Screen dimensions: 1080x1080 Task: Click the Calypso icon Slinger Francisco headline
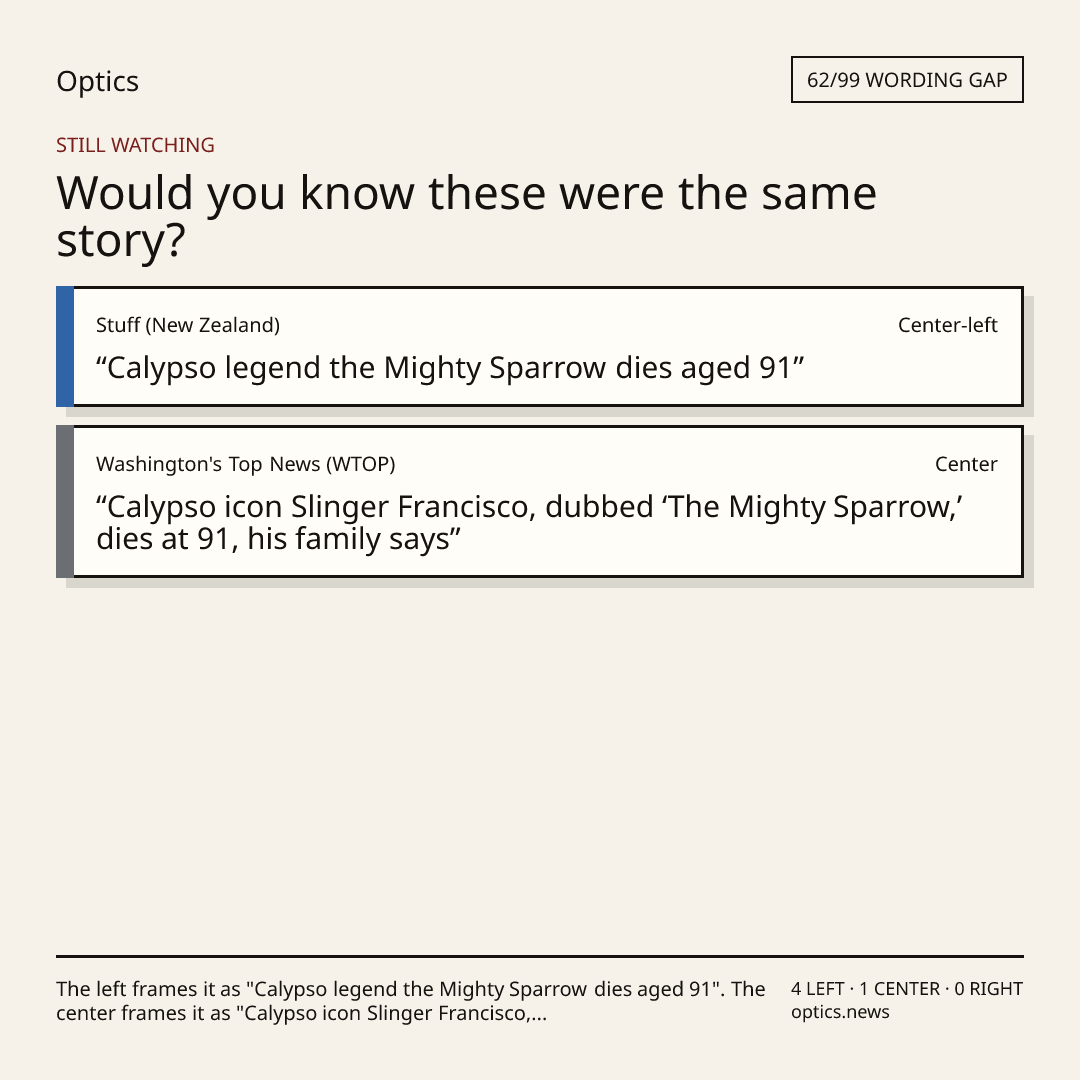pos(529,523)
